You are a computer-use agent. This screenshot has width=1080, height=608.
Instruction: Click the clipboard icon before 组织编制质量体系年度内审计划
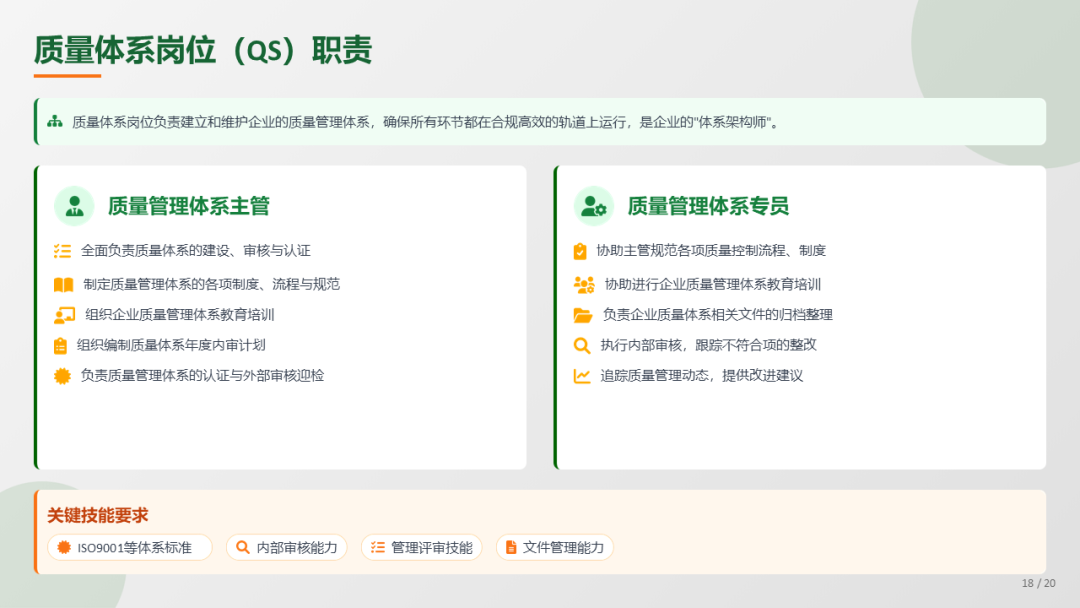pos(60,346)
